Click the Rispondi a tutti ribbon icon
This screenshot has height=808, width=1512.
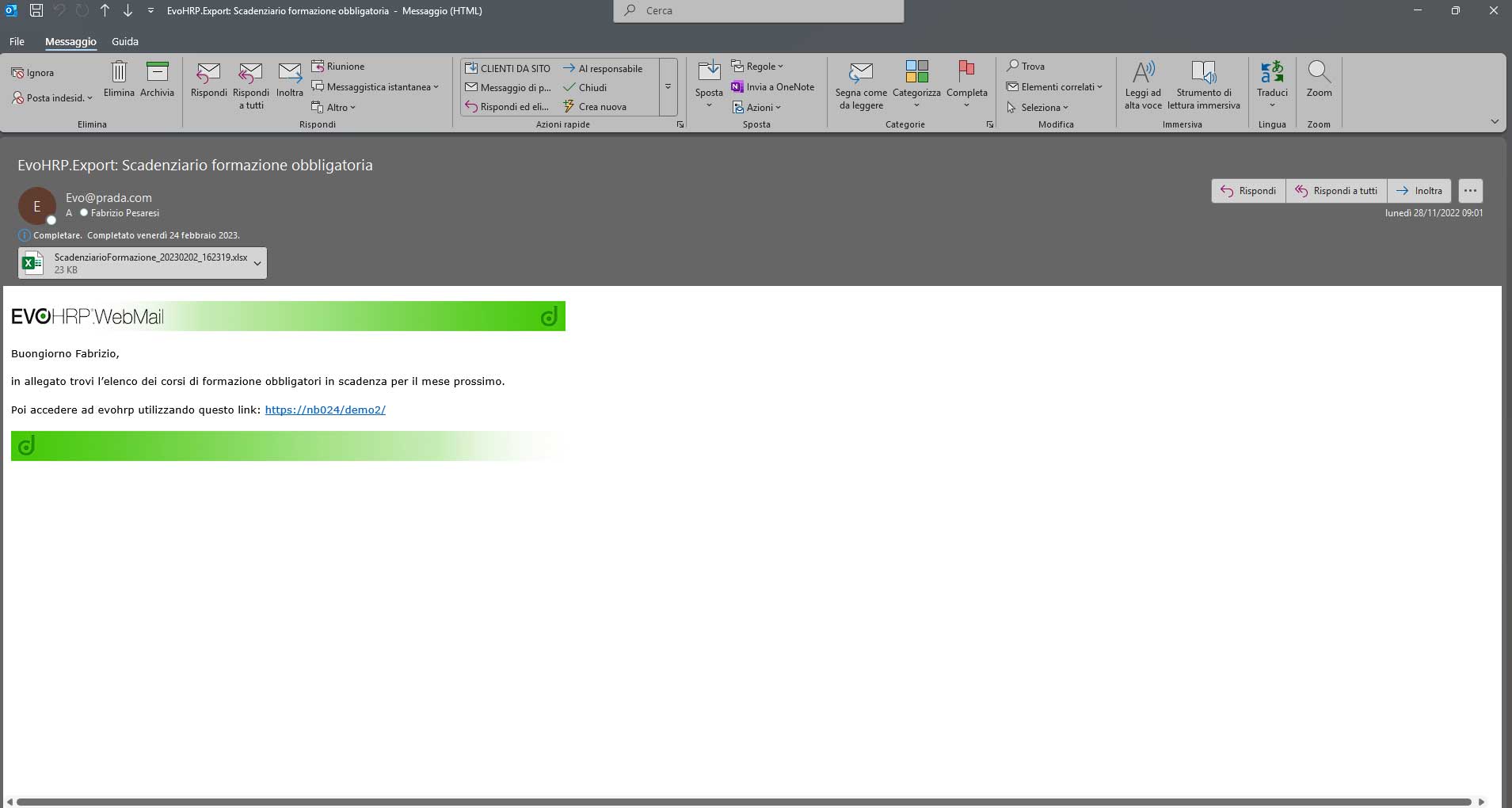pyautogui.click(x=250, y=73)
